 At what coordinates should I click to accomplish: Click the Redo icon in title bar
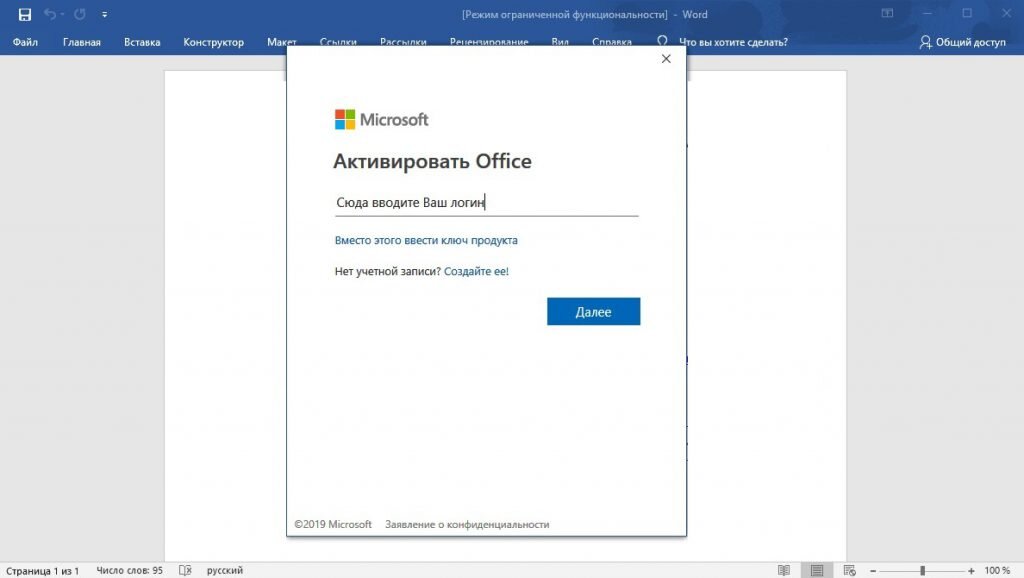coord(80,14)
